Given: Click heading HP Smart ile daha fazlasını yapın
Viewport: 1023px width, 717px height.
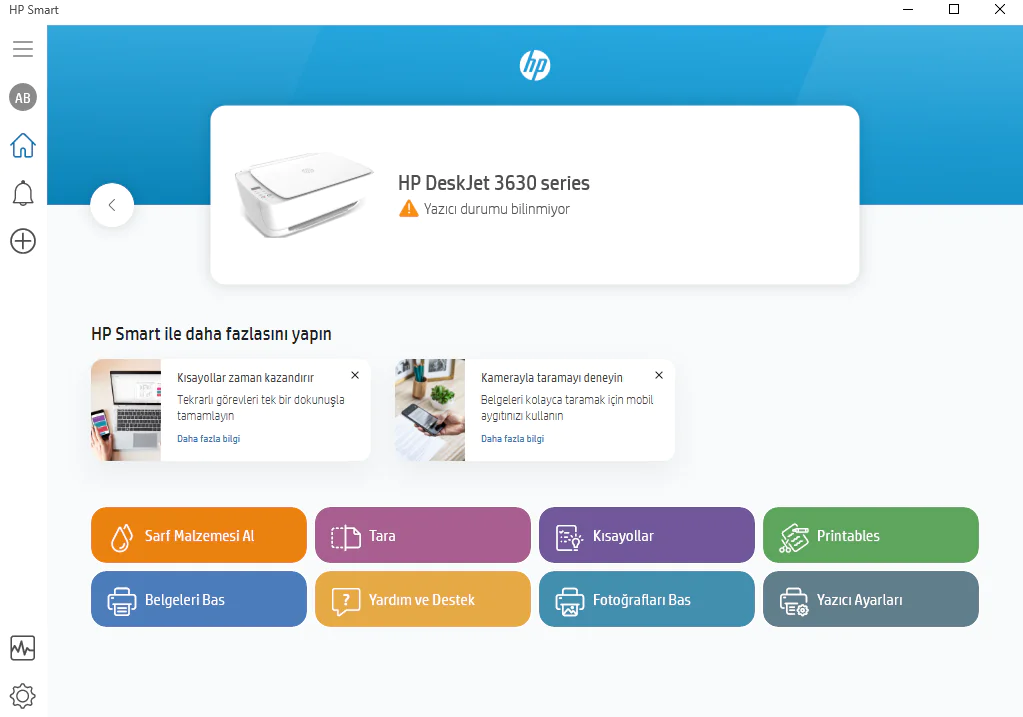Looking at the screenshot, I should coord(211,334).
